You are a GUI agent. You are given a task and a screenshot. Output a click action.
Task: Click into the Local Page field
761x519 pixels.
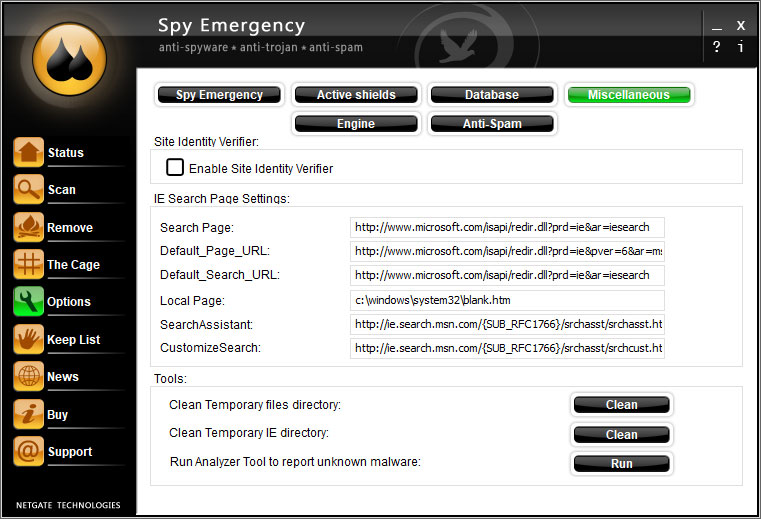tap(507, 300)
